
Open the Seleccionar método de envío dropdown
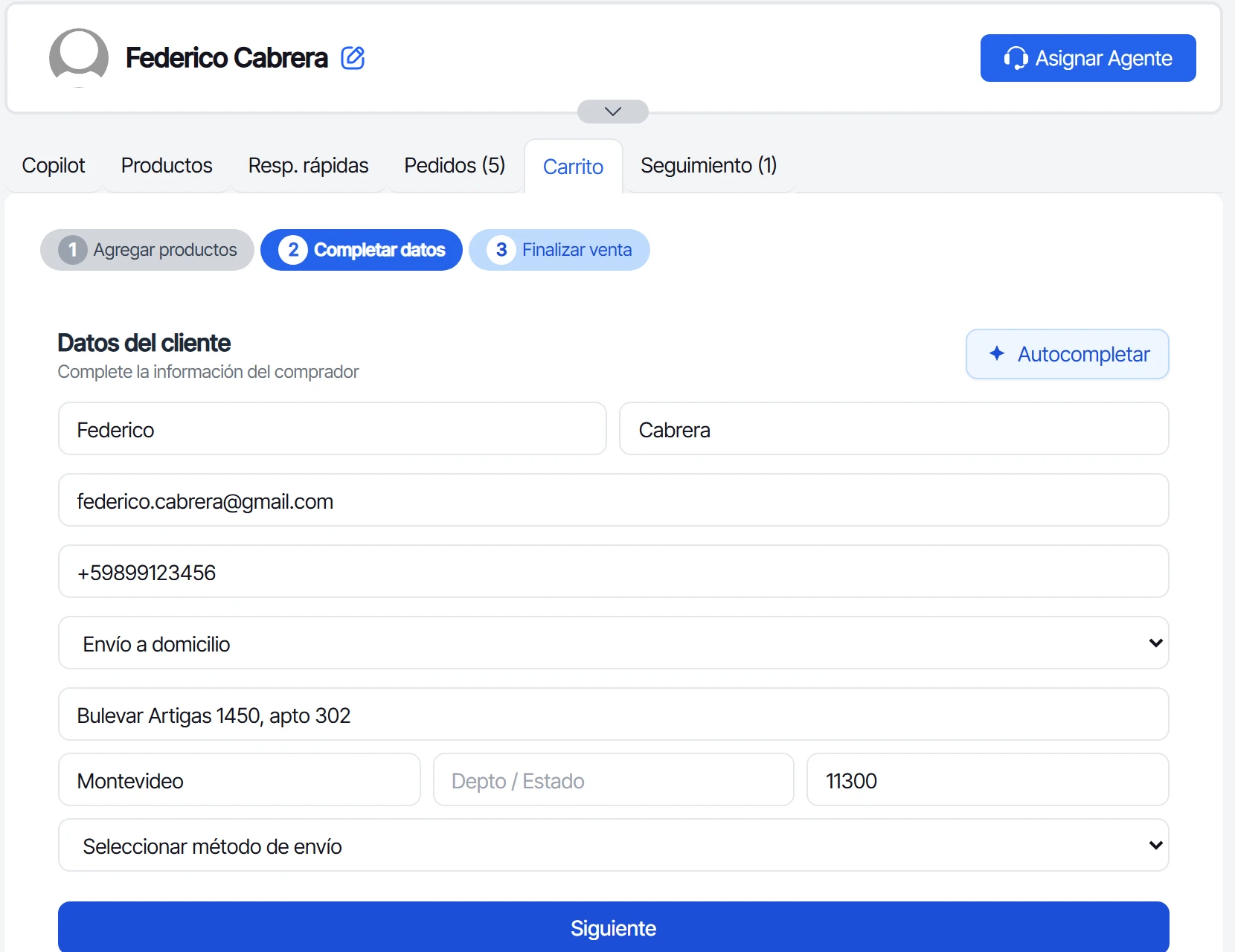tap(614, 845)
